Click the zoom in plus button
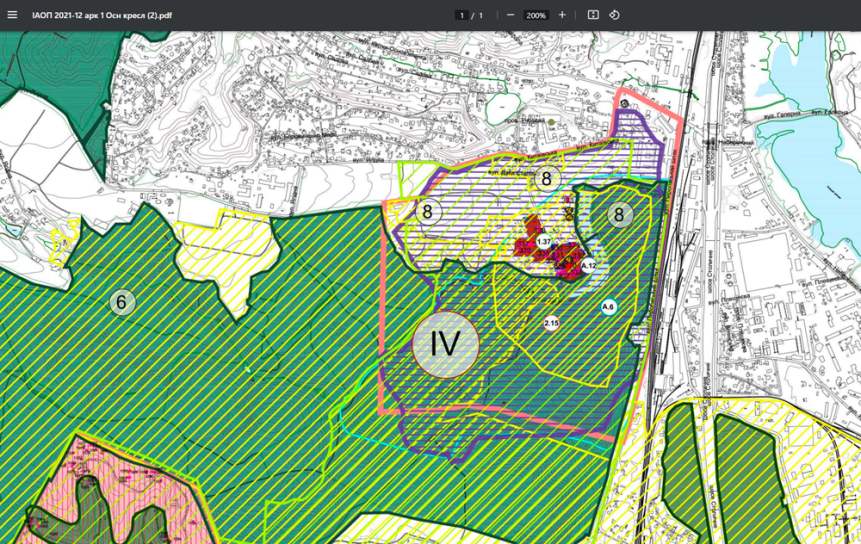 pos(562,15)
